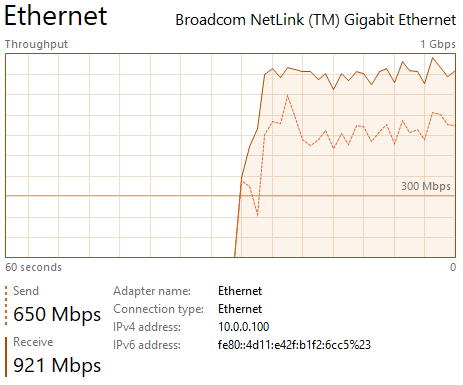Click the Adapter name value Ethernet
The image size is (463, 385).
pos(240,291)
